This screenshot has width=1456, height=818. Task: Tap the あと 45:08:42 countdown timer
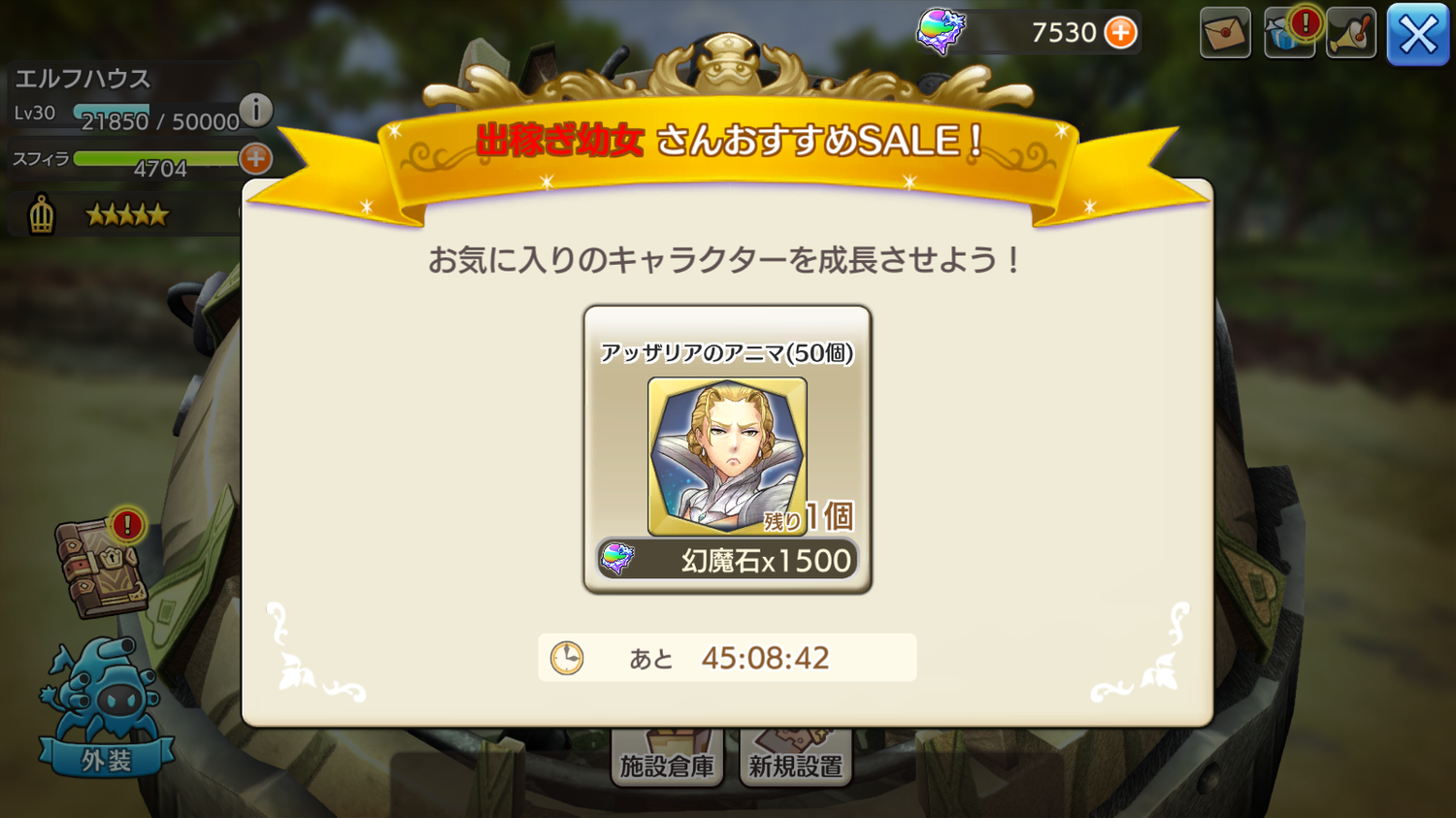coord(727,658)
